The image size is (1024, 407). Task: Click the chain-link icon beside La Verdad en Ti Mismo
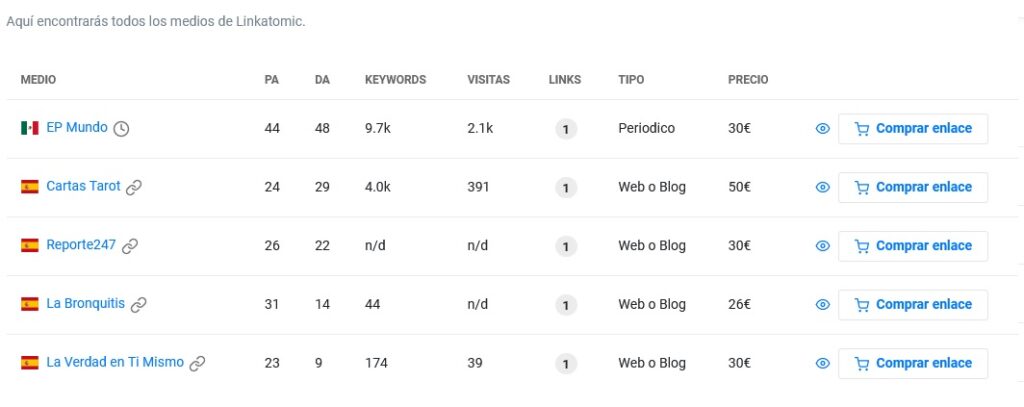click(198, 363)
